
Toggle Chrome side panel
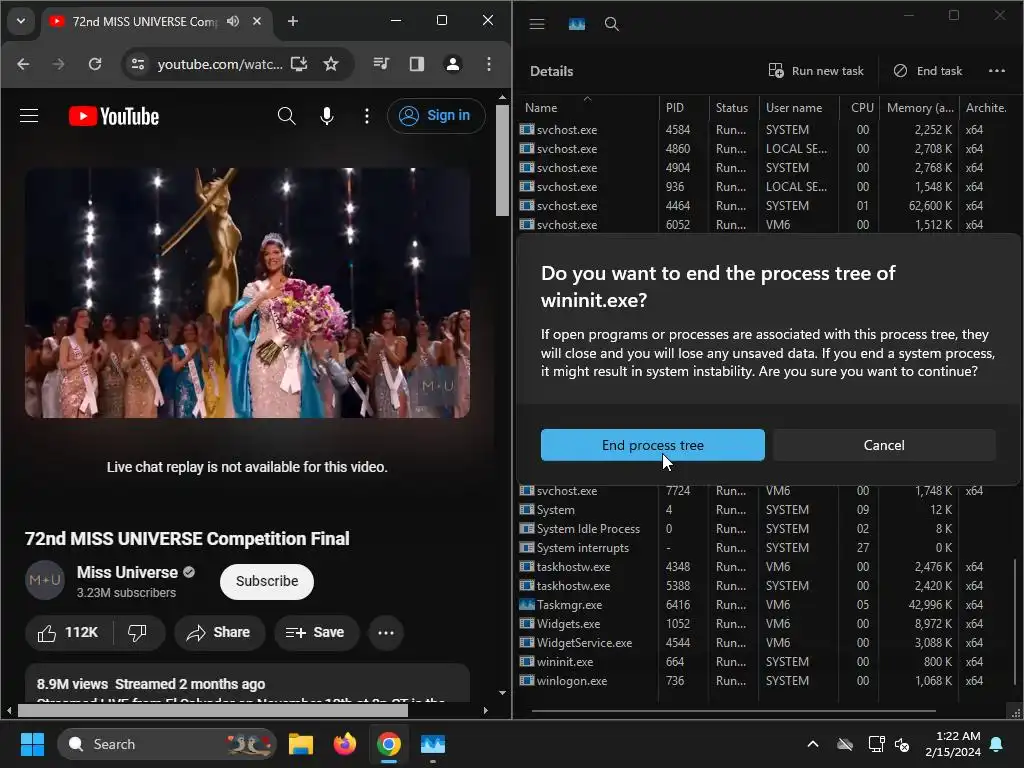click(417, 63)
